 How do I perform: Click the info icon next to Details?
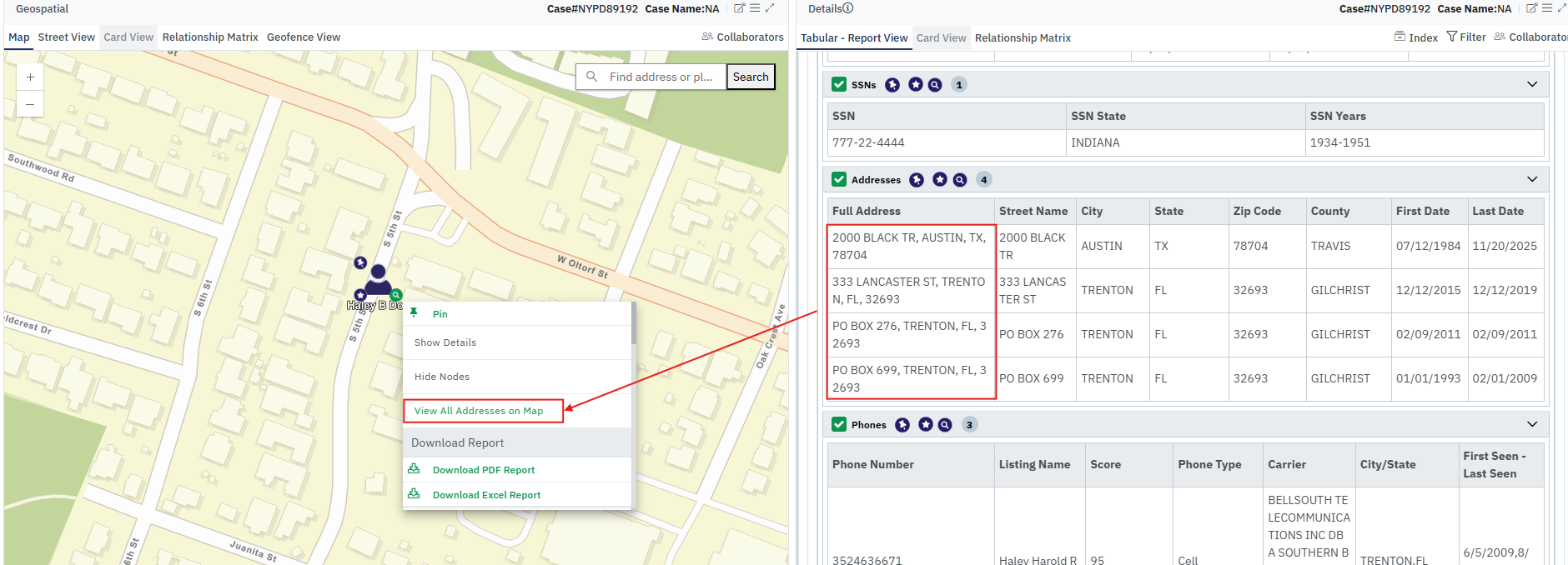pos(848,8)
